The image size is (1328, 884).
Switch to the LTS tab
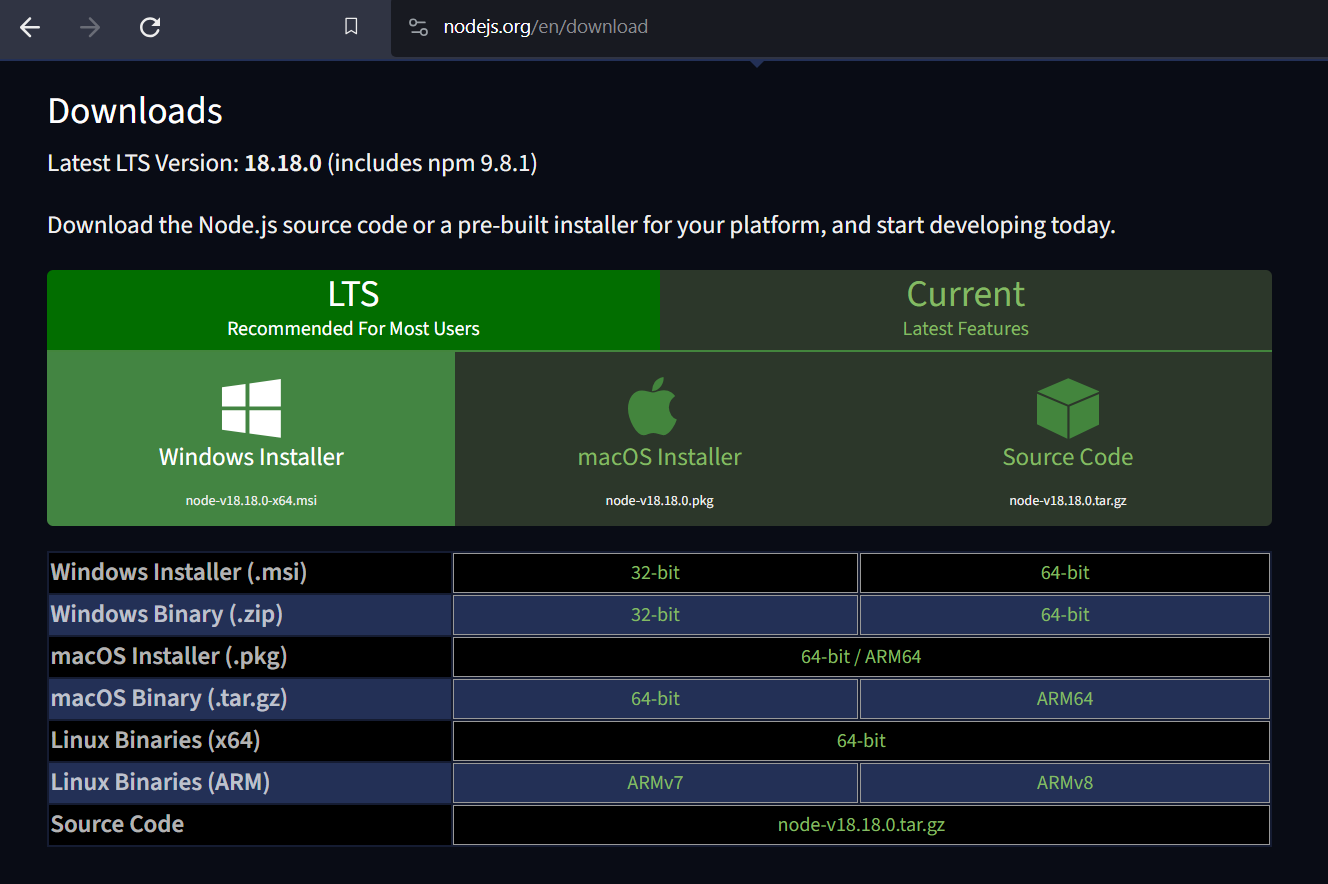[353, 310]
